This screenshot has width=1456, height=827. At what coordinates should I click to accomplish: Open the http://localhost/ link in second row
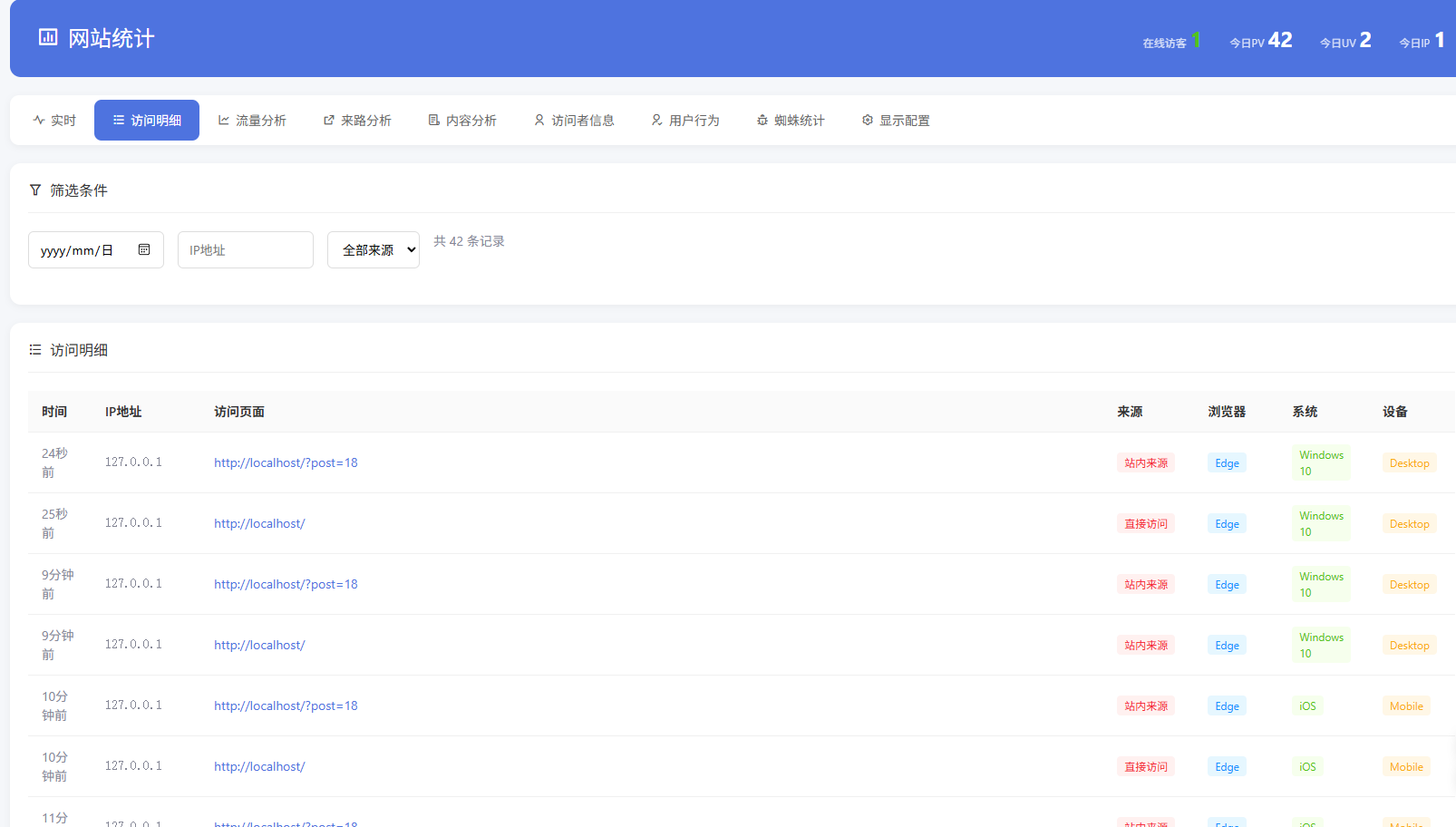point(259,523)
